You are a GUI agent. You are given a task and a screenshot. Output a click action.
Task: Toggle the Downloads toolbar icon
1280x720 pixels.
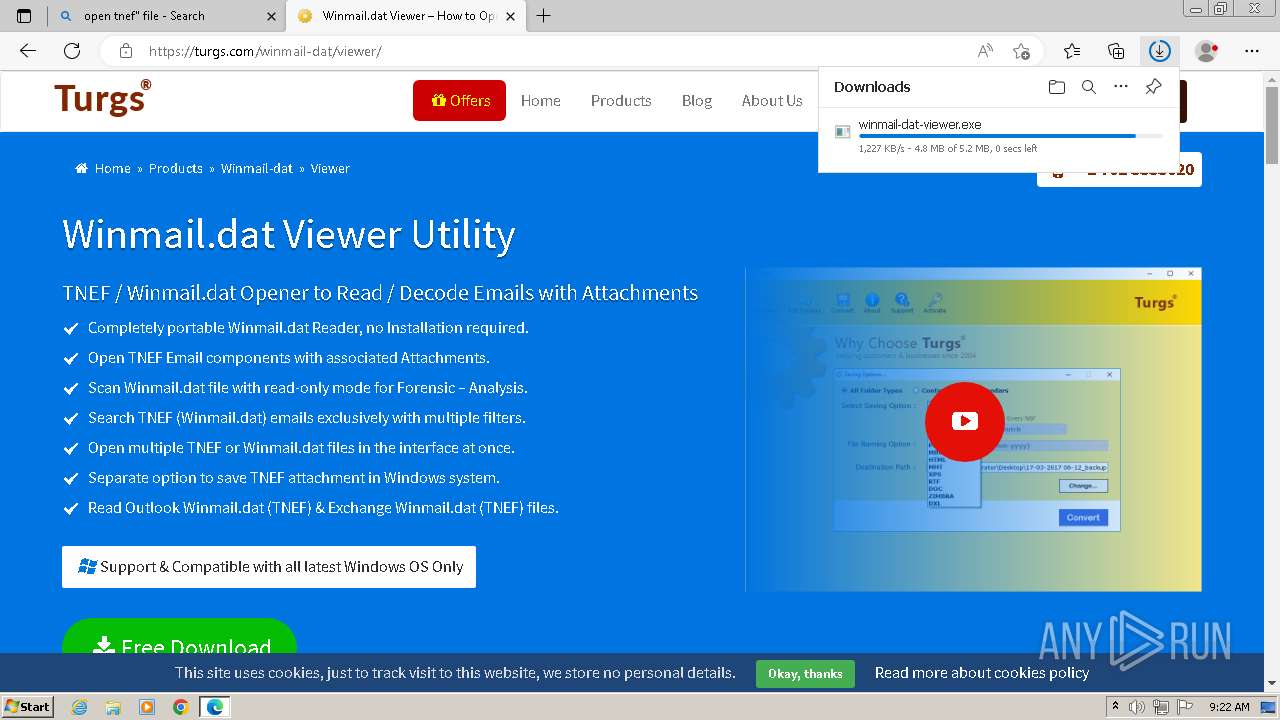point(1159,51)
